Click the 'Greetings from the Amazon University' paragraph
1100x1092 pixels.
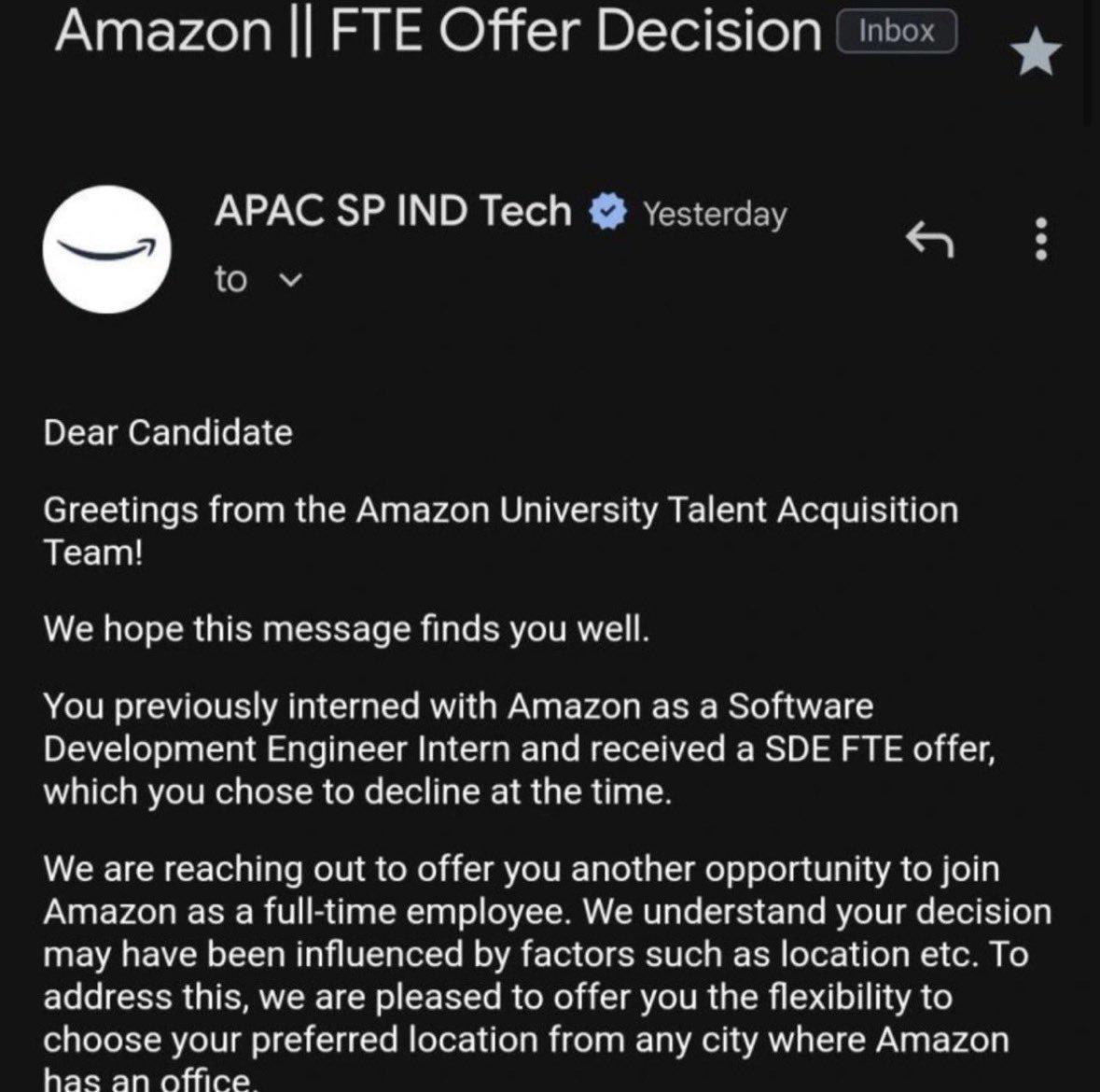[x=500, y=531]
